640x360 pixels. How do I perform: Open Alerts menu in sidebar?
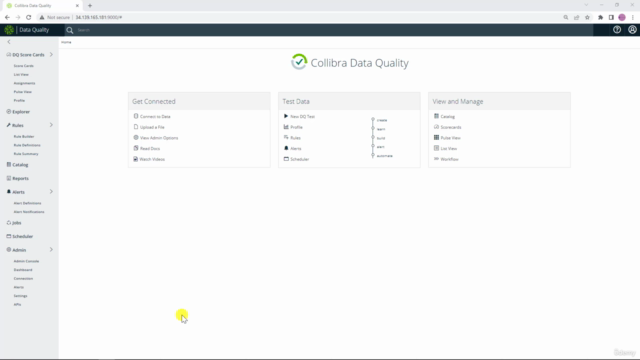point(16,192)
